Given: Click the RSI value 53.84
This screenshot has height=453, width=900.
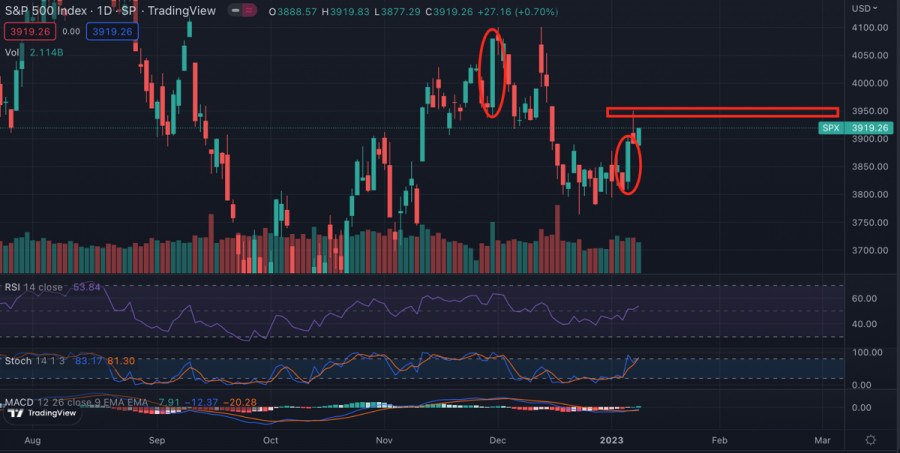Looking at the screenshot, I should click(87, 287).
